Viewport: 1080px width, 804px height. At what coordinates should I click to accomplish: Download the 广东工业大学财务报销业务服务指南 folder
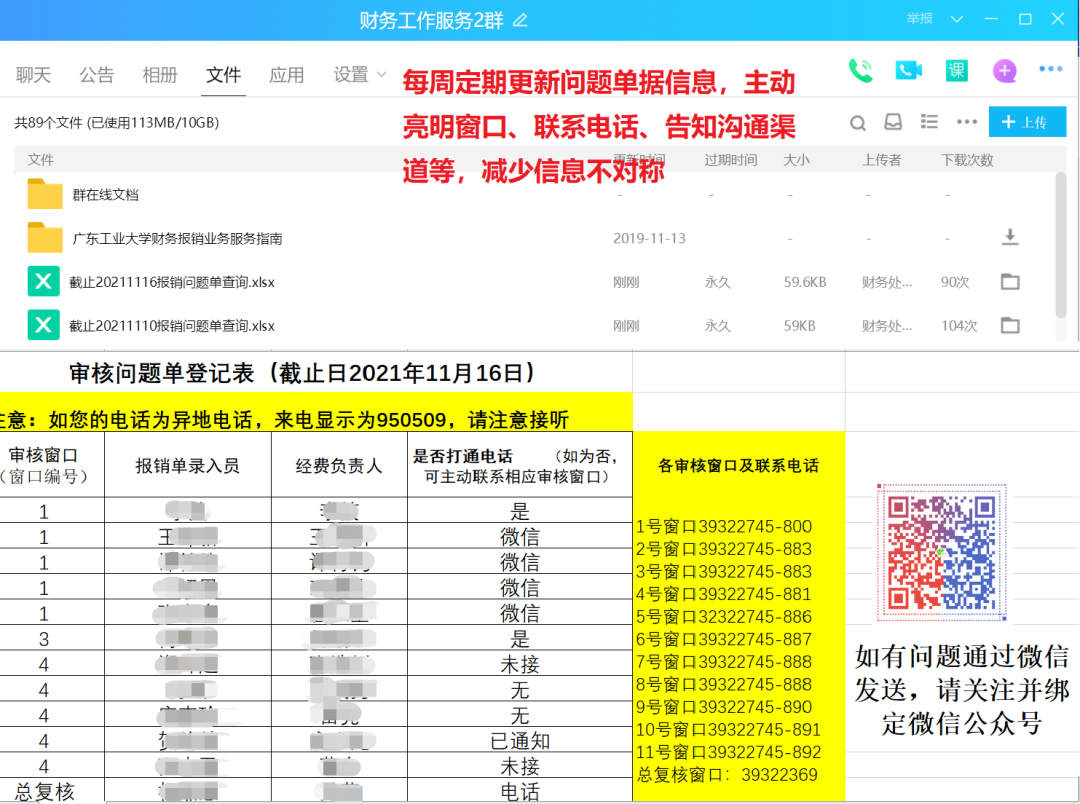(x=1010, y=238)
